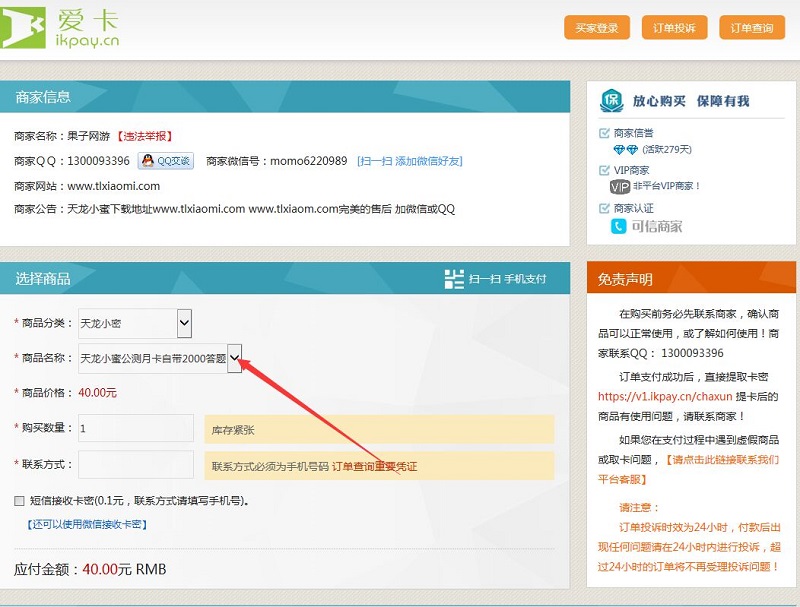Open 订单投诉 in the top navigation
The image size is (800, 607).
674,28
